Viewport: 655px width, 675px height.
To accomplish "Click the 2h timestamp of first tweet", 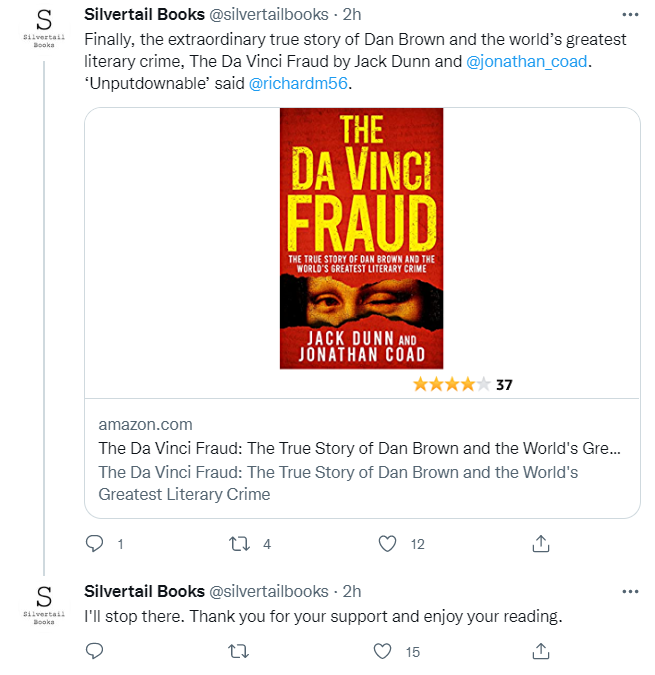I will click(352, 16).
